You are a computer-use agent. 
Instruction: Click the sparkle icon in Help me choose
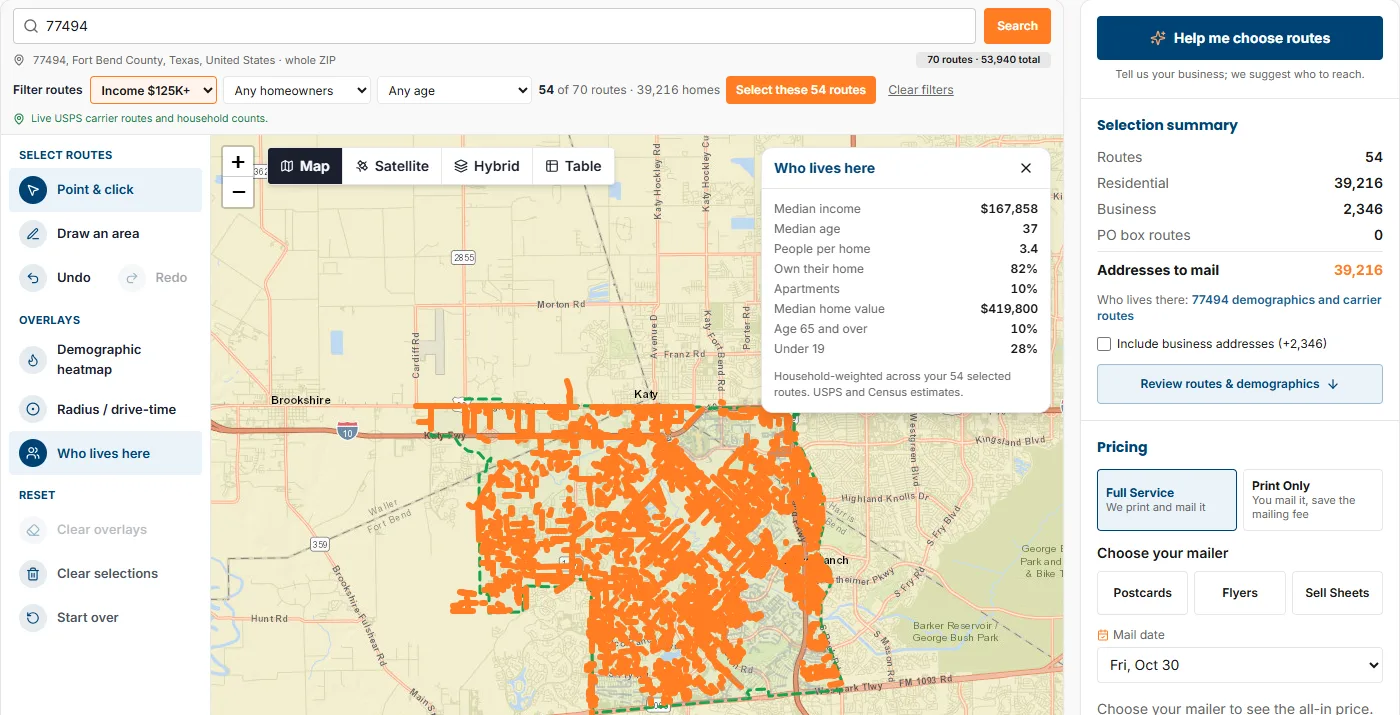[x=1158, y=38]
